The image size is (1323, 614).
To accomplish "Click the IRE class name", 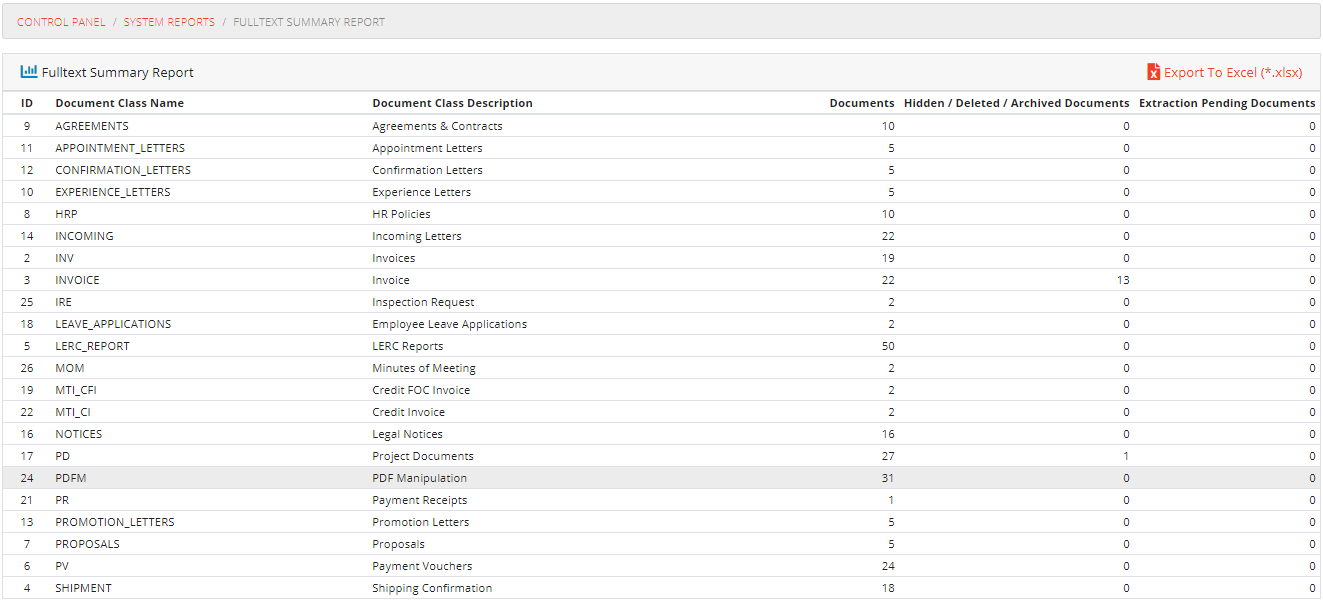I will pos(63,302).
